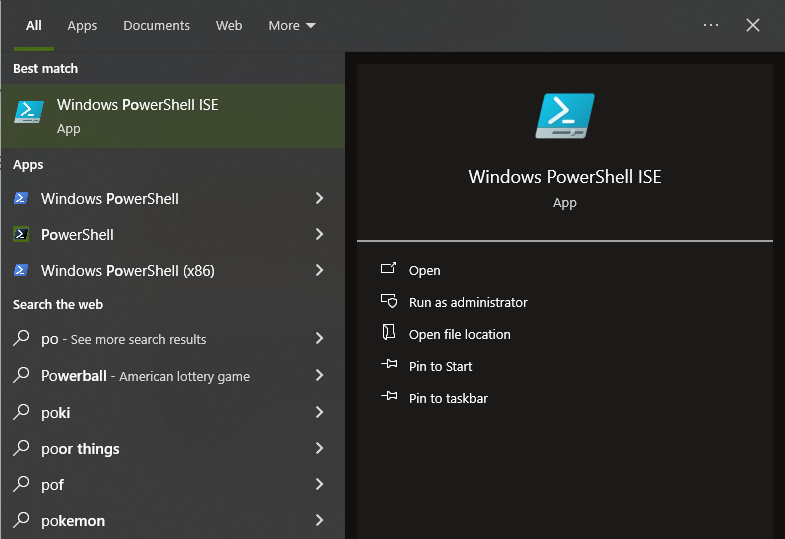Expand the More filter dropdown
Image resolution: width=785 pixels, height=539 pixels.
tap(291, 26)
